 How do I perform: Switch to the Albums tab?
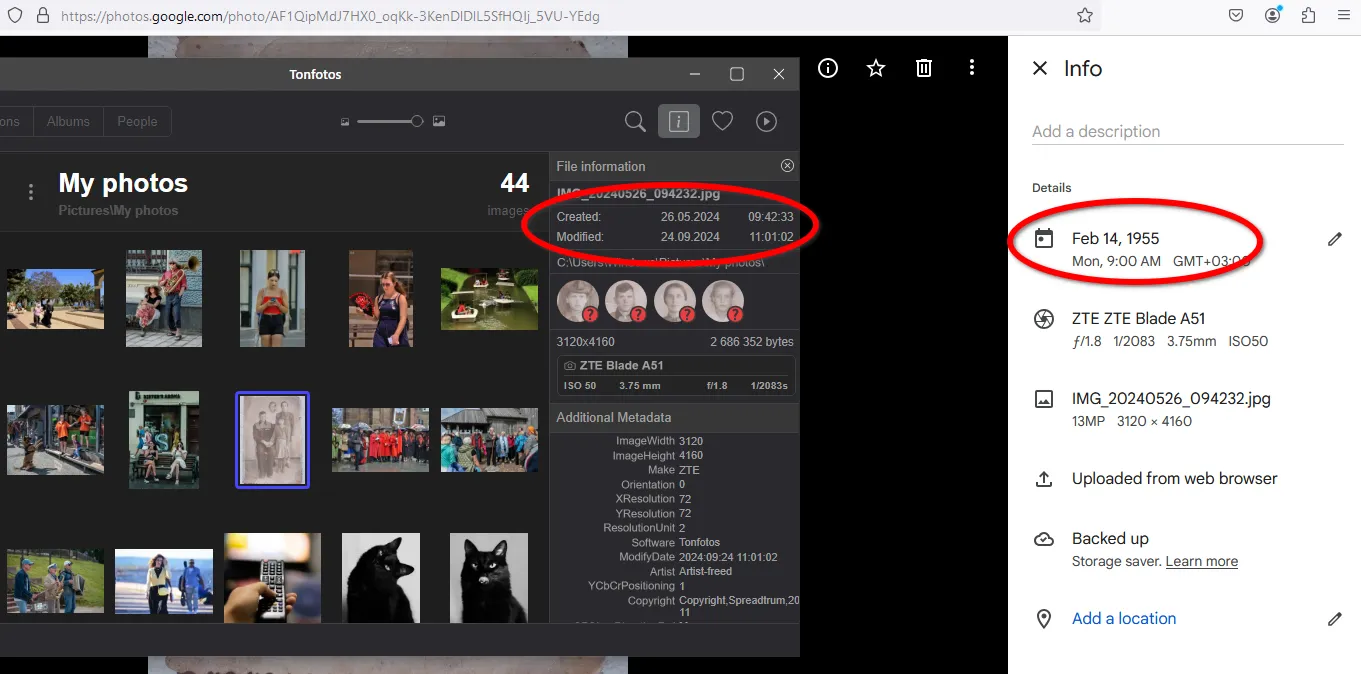(67, 121)
